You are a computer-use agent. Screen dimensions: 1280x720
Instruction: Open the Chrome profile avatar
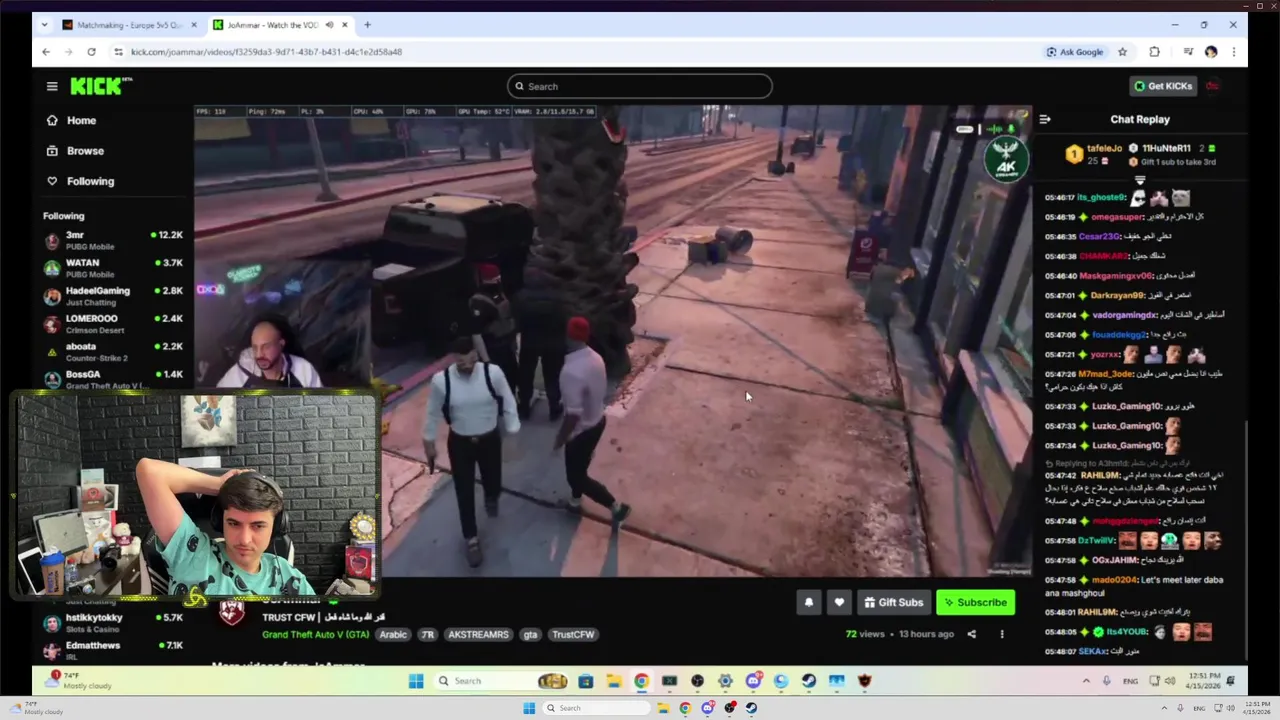pos(1211,51)
